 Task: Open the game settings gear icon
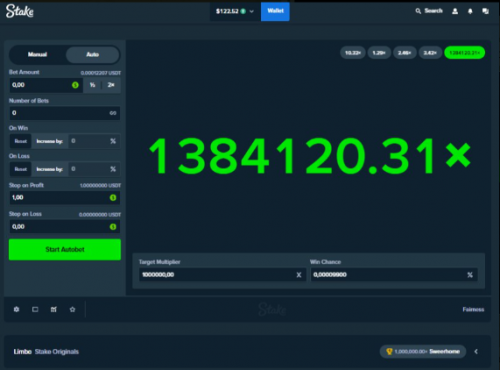point(16,309)
